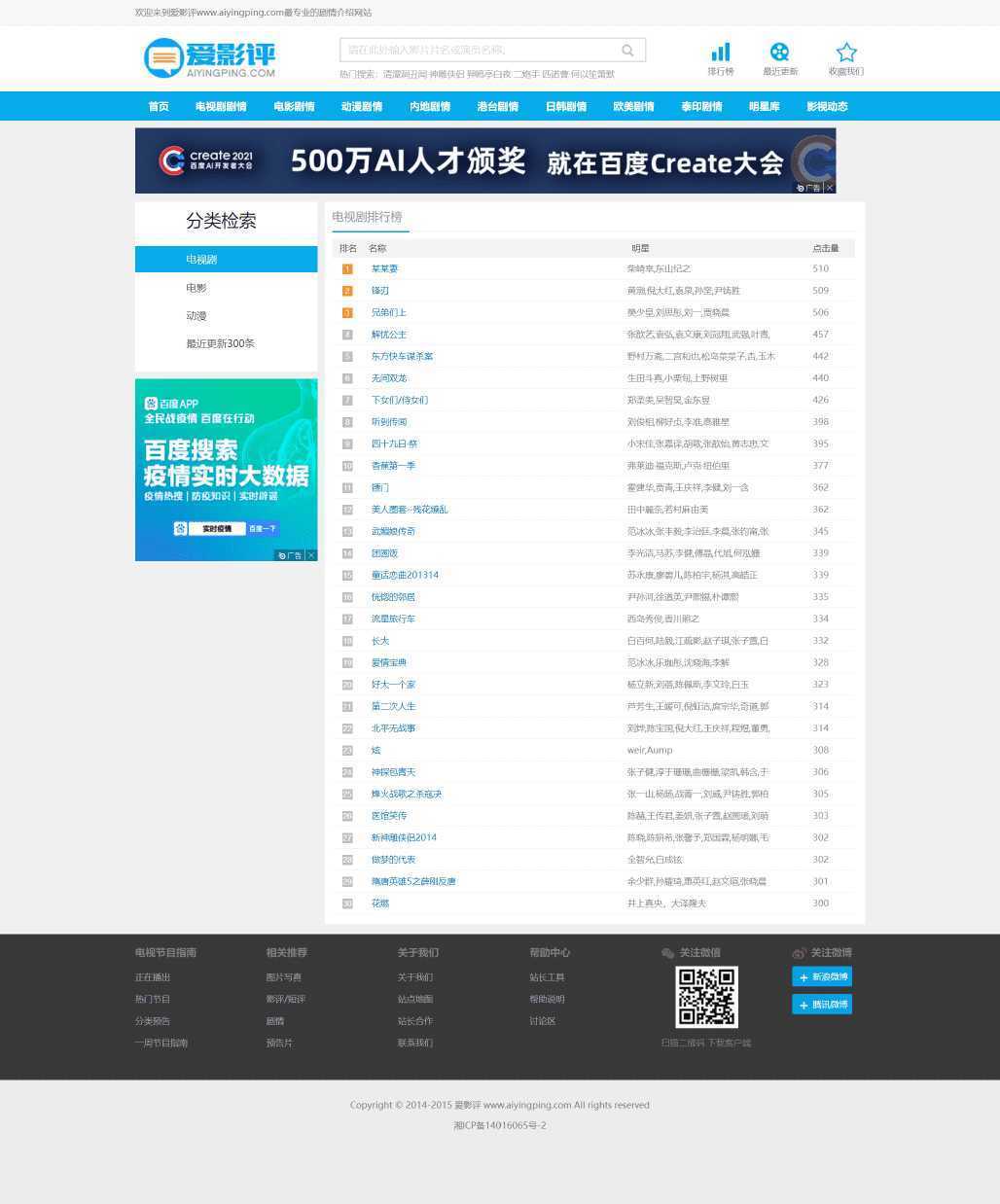1000x1204 pixels.
Task: Click the 爱影评 site logo
Action: click(x=210, y=58)
